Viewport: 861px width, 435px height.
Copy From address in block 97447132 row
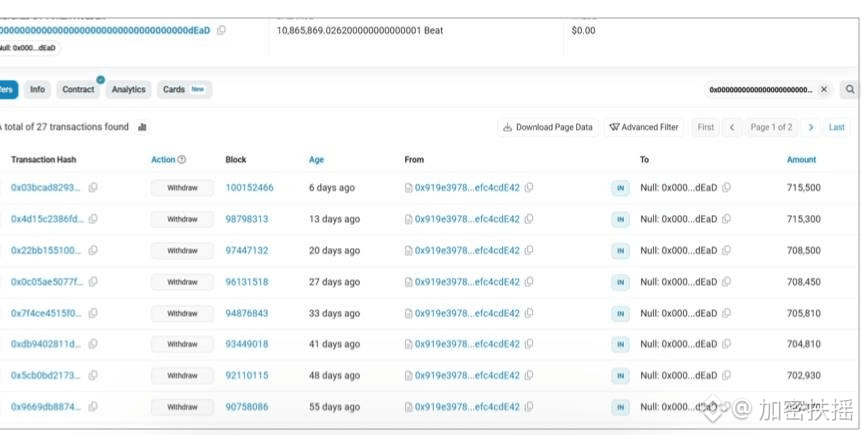pos(529,250)
